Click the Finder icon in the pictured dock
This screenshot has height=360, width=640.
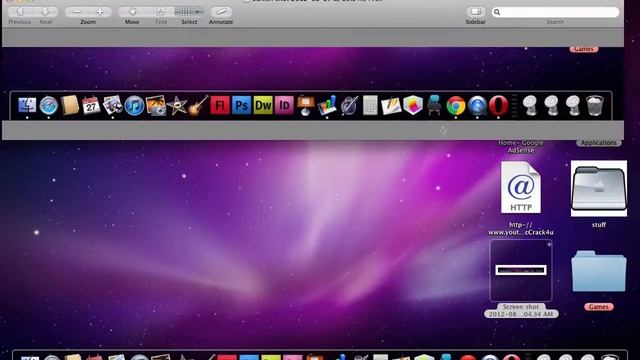27,105
